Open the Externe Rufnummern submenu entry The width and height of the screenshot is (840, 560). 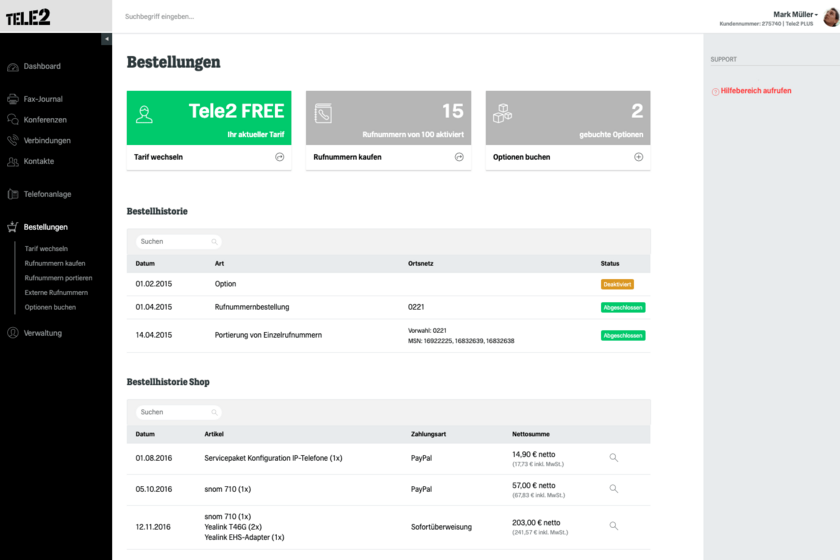coord(56,293)
